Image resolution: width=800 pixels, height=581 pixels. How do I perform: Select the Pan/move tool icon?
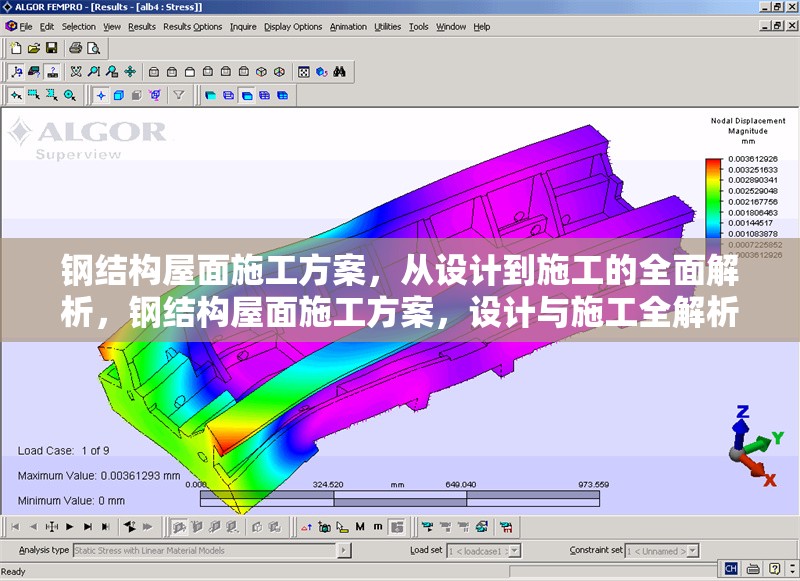click(x=131, y=71)
